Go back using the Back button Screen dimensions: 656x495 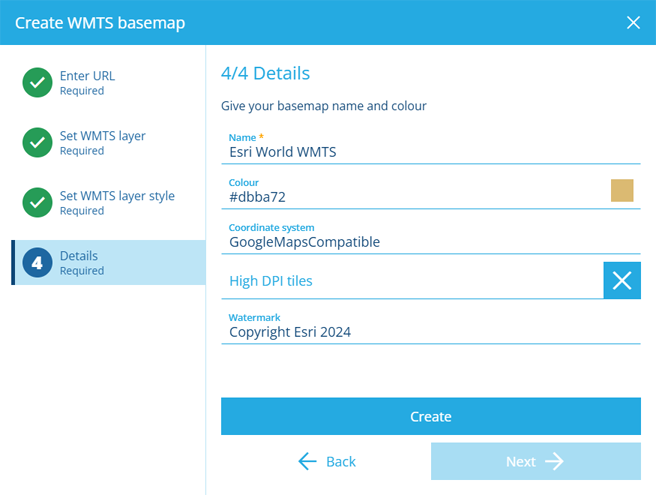tap(326, 462)
